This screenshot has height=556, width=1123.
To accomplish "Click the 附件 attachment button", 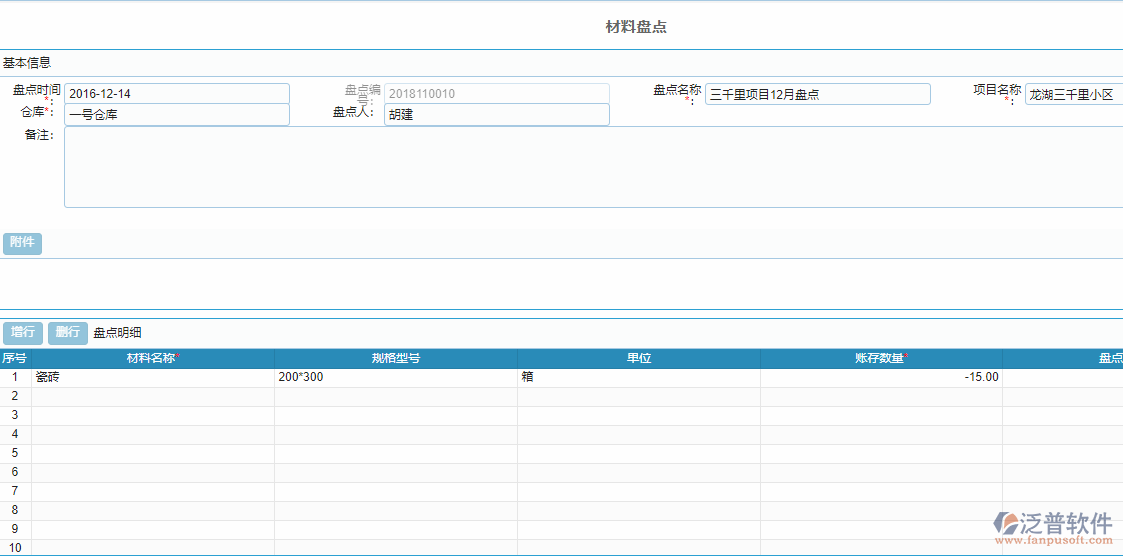I will (22, 243).
